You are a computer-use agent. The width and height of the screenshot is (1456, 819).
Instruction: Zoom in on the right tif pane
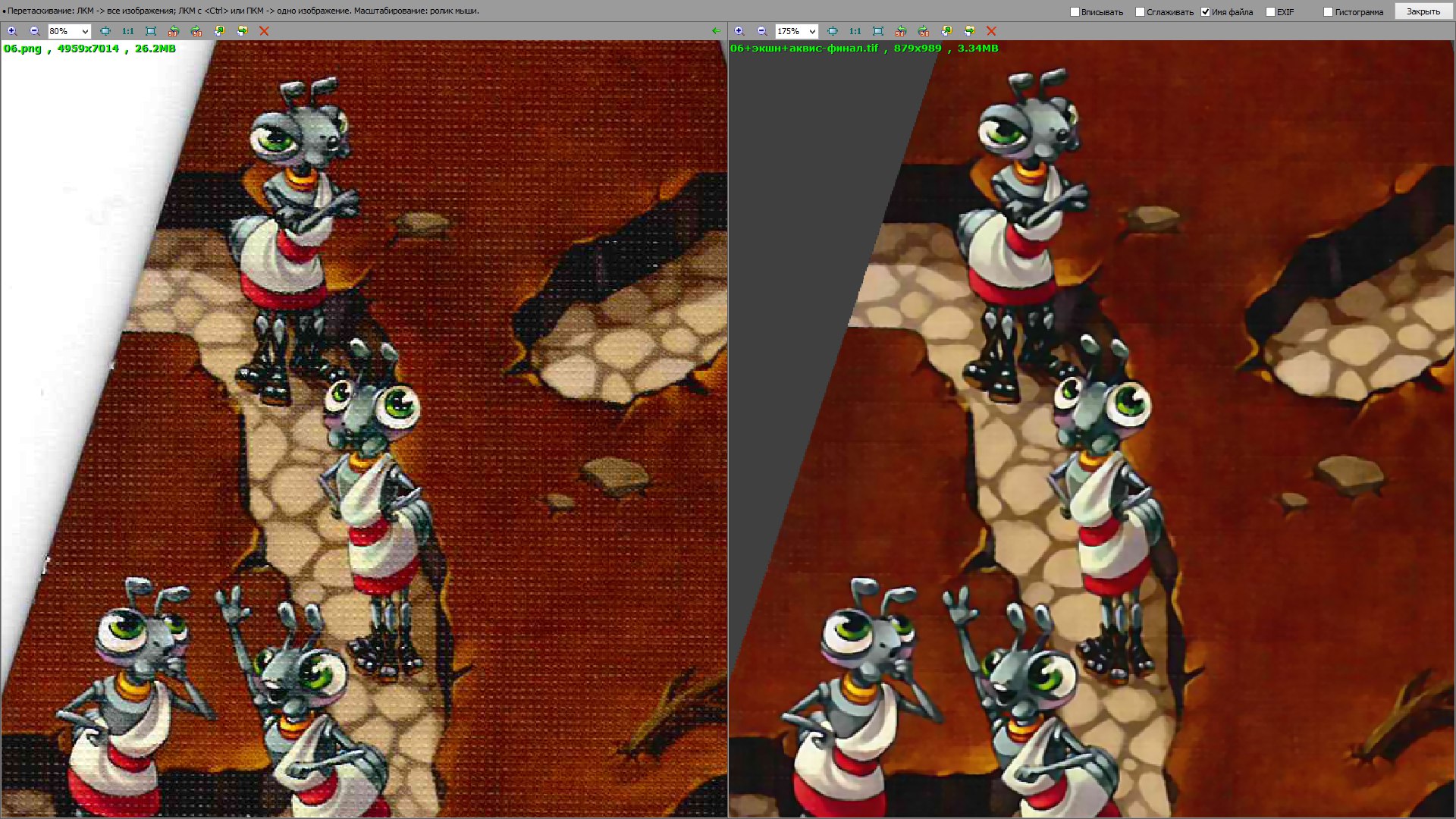739,31
